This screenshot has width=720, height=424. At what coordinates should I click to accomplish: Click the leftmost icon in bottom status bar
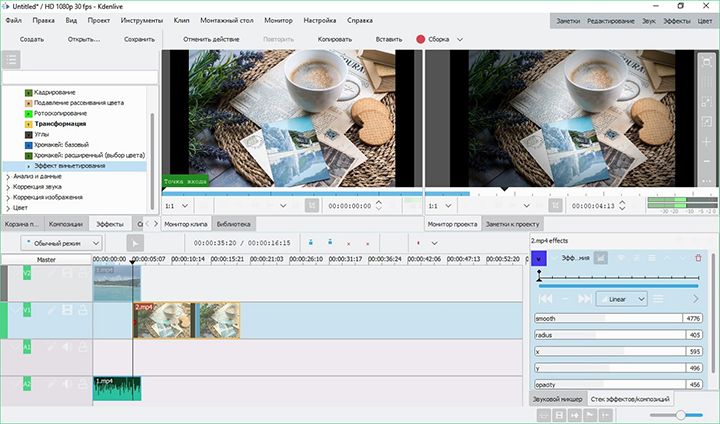[544, 415]
